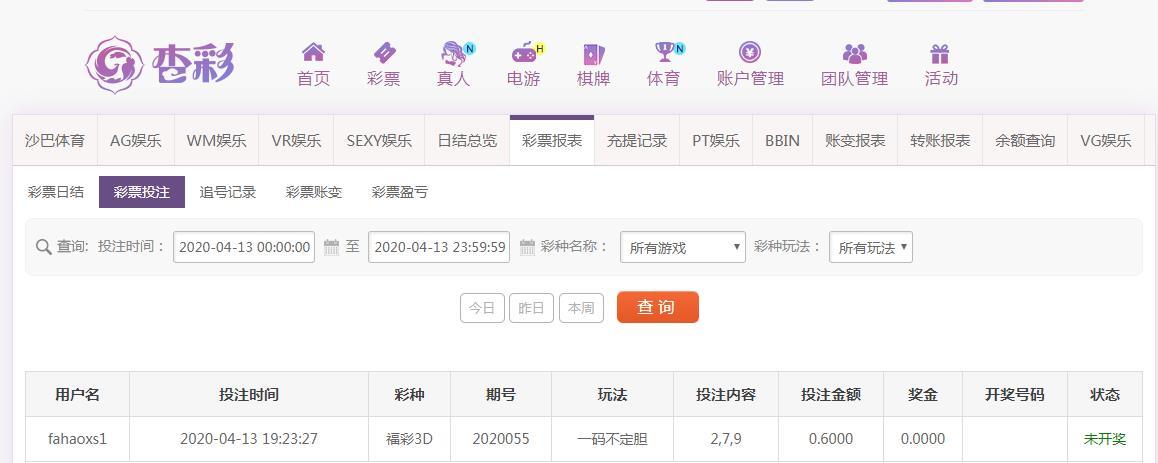Click the 玩法 column header

click(612, 394)
